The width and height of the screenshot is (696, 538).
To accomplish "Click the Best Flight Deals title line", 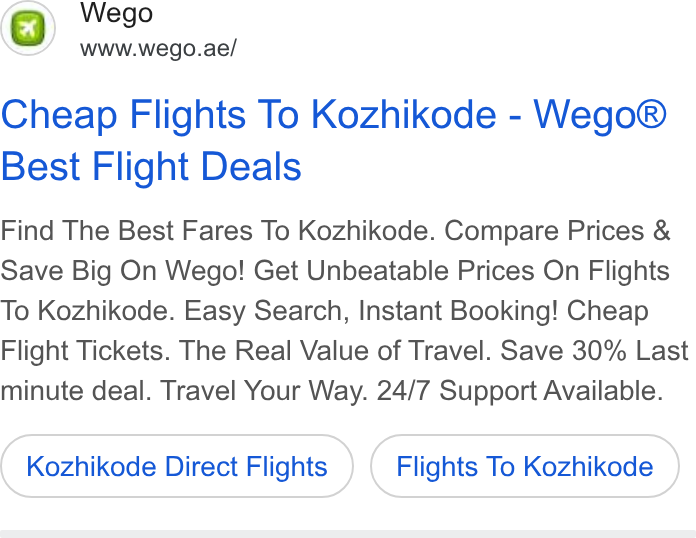I will [x=151, y=167].
